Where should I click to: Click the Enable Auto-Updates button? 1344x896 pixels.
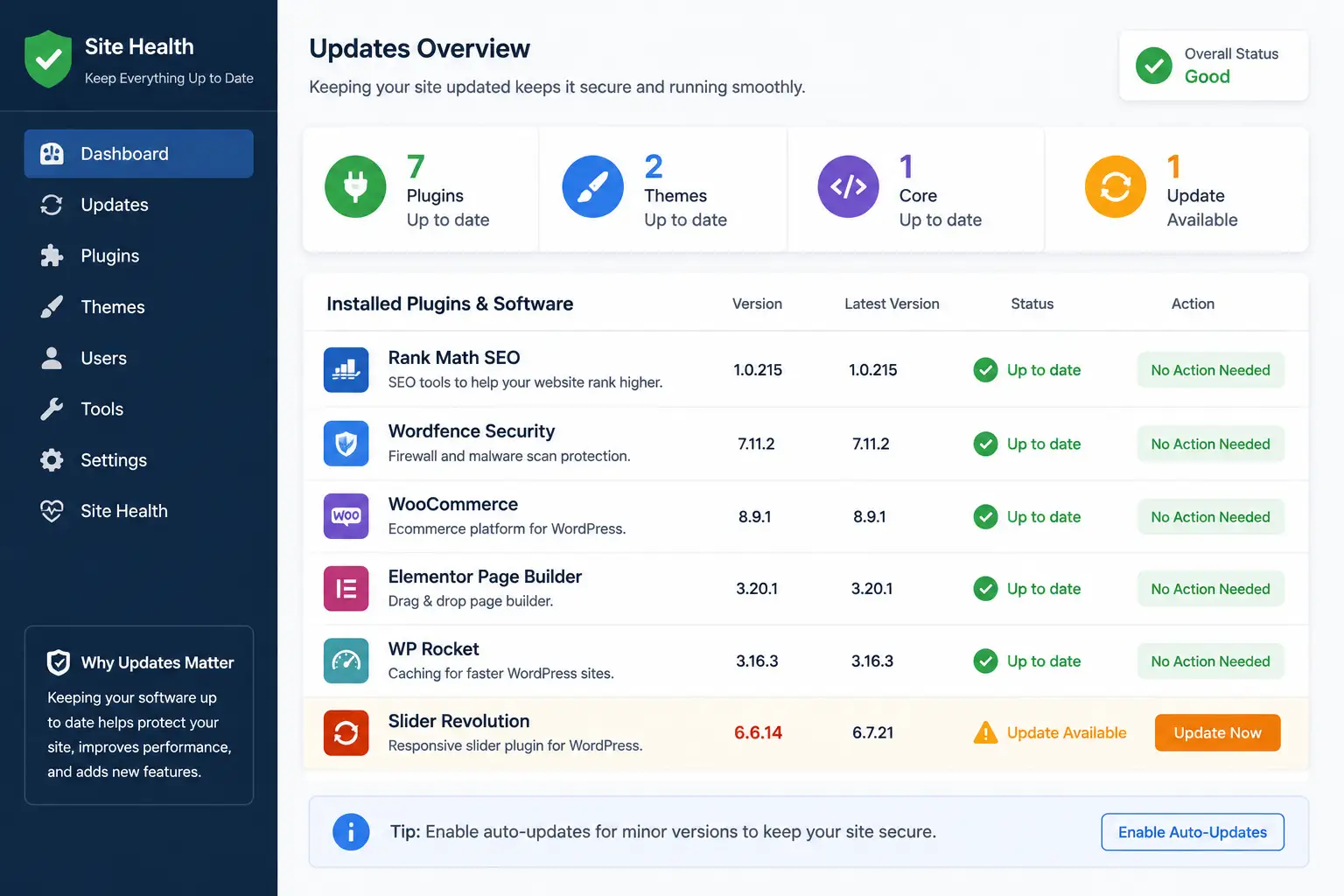(1193, 832)
